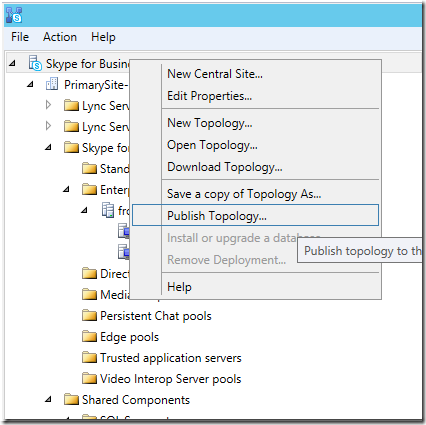Image resolution: width=426 pixels, height=425 pixels.
Task: Click the Persistent Chat pools folder icon
Action: point(89,315)
